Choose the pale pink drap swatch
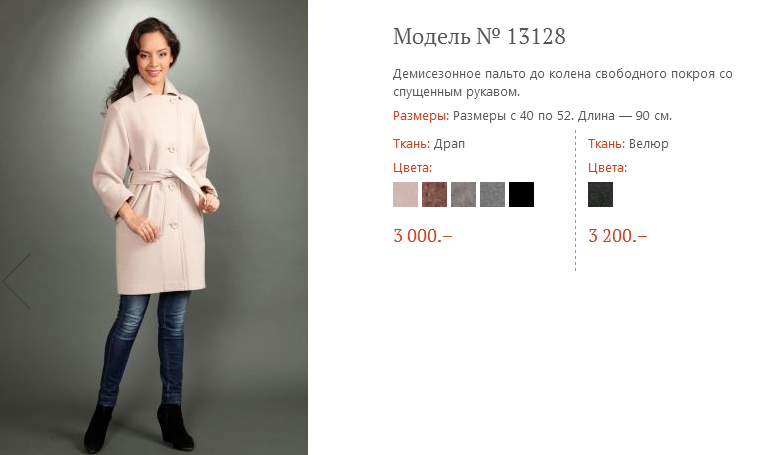Screen dimensions: 778x455 (x=406, y=194)
